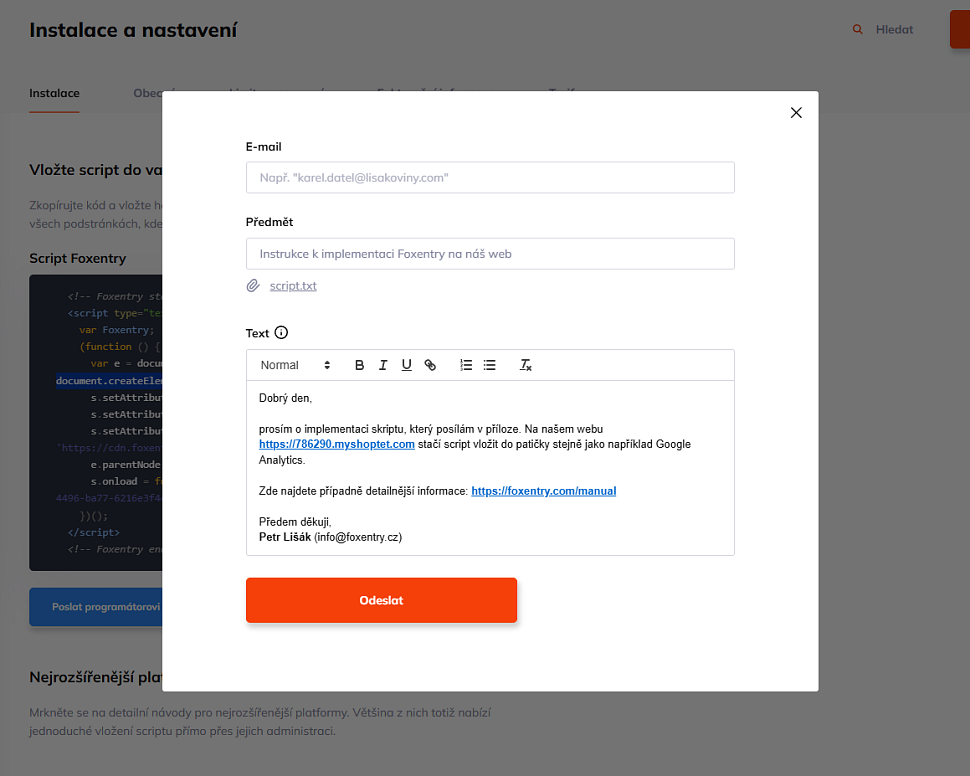Toggle underline formatting in the editor toolbar
Screen dimensions: 970x776
[406, 365]
